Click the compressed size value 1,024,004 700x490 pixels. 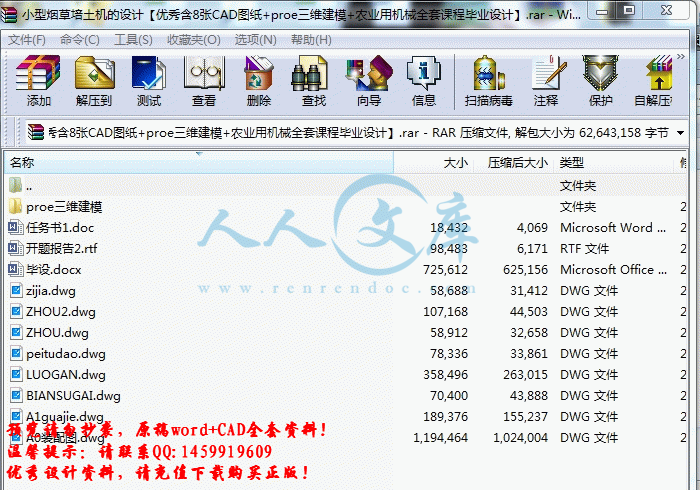[x=521, y=437]
